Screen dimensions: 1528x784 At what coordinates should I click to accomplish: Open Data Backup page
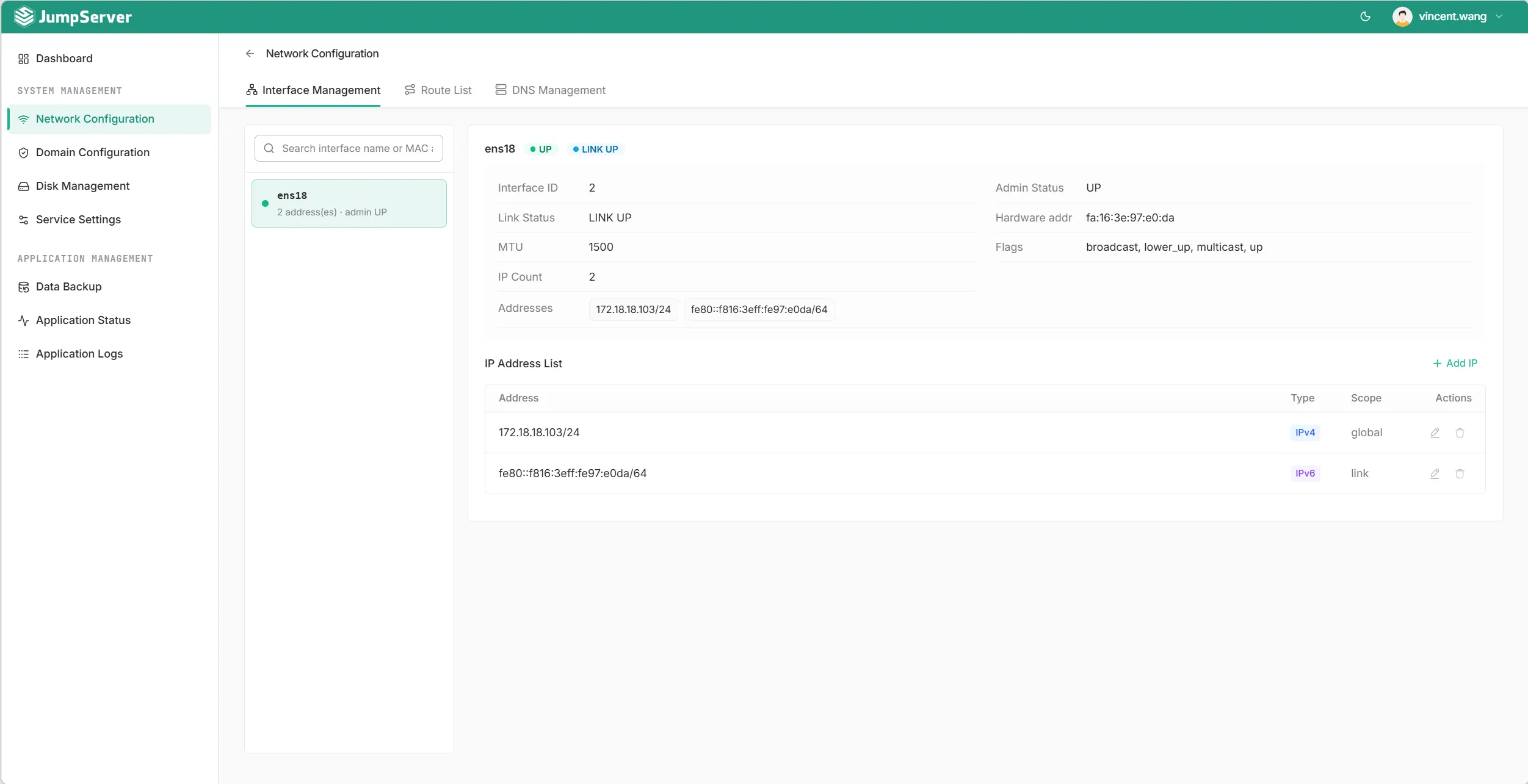coord(109,287)
